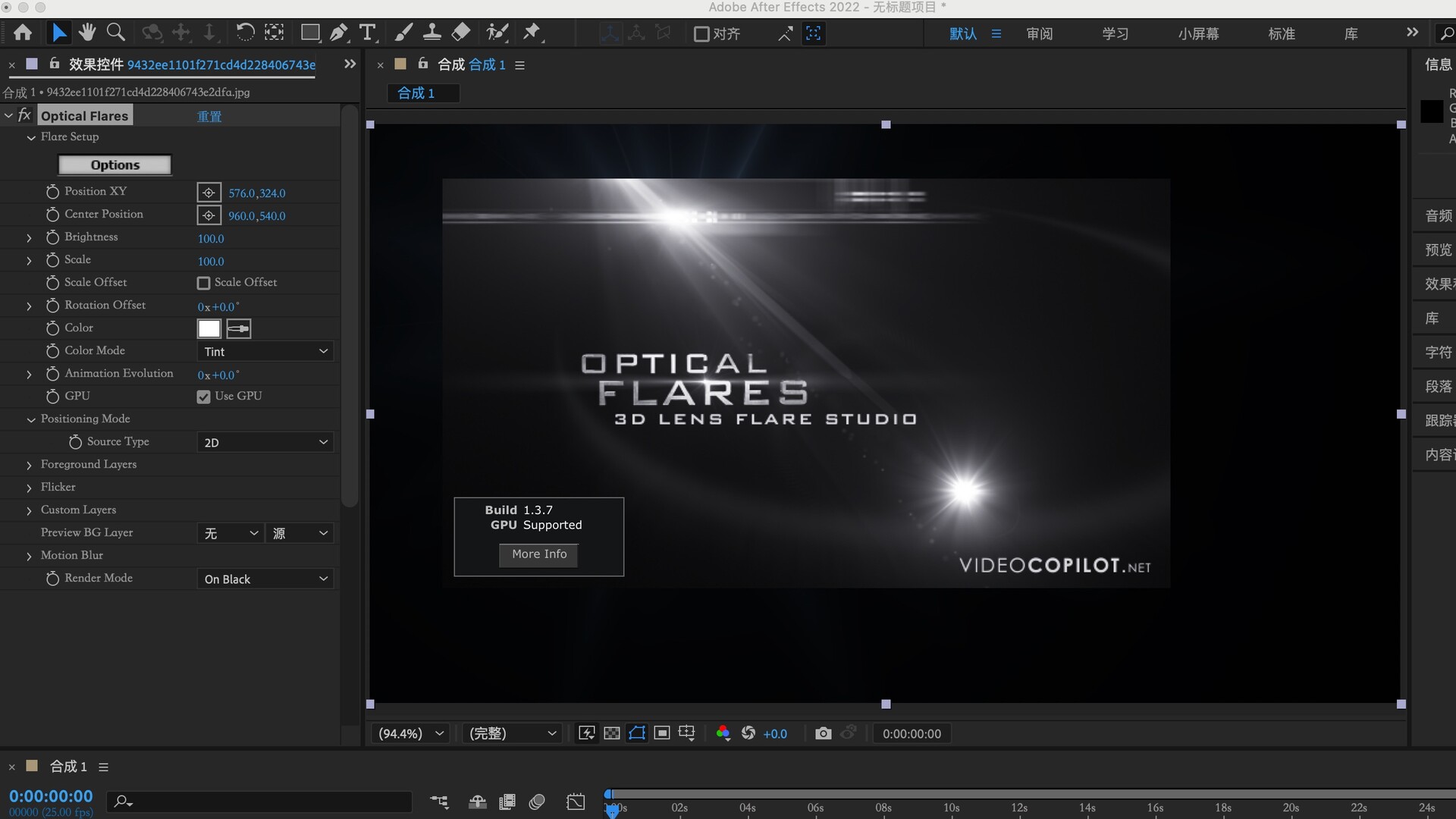Enable Motion Blur switch in timeline
This screenshot has width=1456, height=819.
pyautogui.click(x=537, y=802)
